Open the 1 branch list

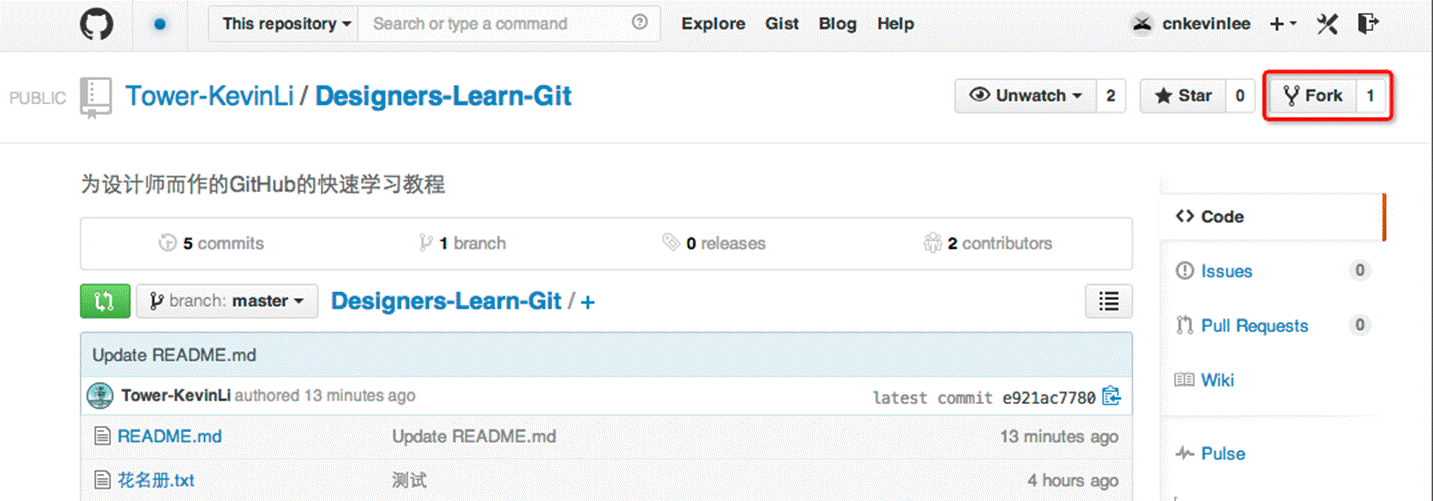point(463,243)
